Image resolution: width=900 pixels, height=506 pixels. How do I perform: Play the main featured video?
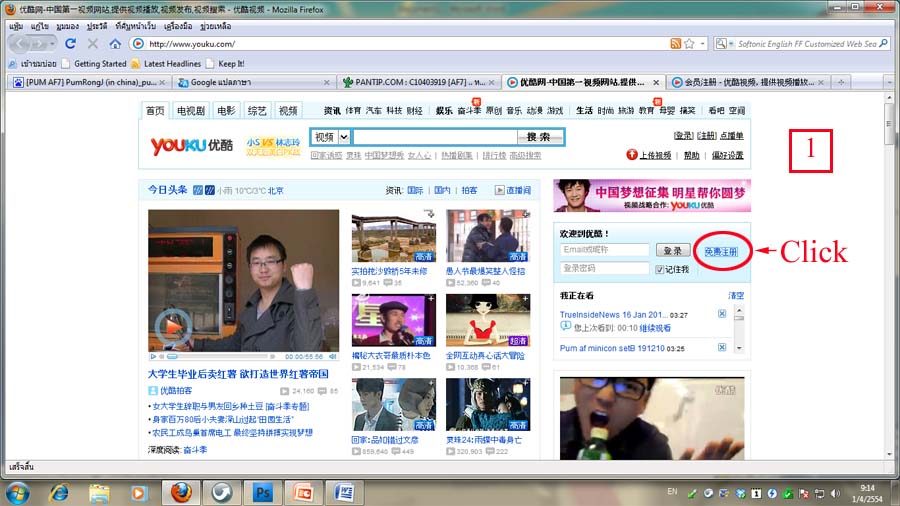[x=172, y=328]
